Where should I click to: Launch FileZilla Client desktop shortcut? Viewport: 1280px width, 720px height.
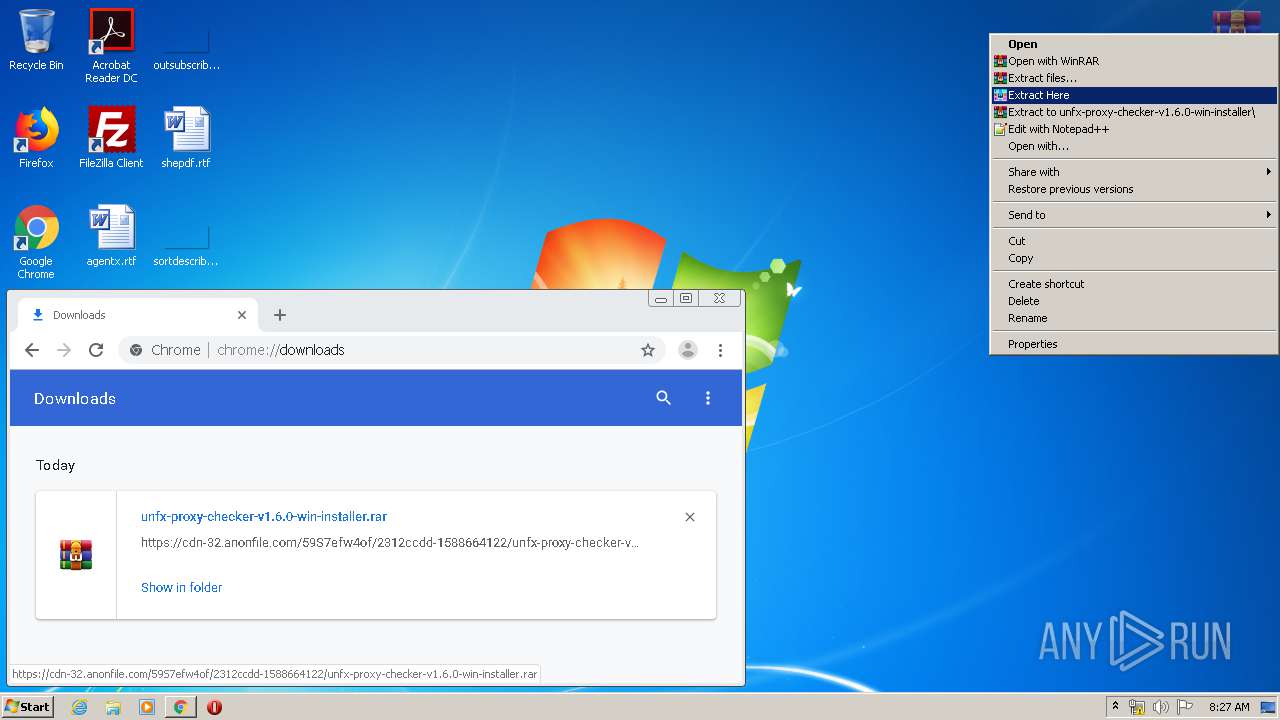pyautogui.click(x=111, y=138)
